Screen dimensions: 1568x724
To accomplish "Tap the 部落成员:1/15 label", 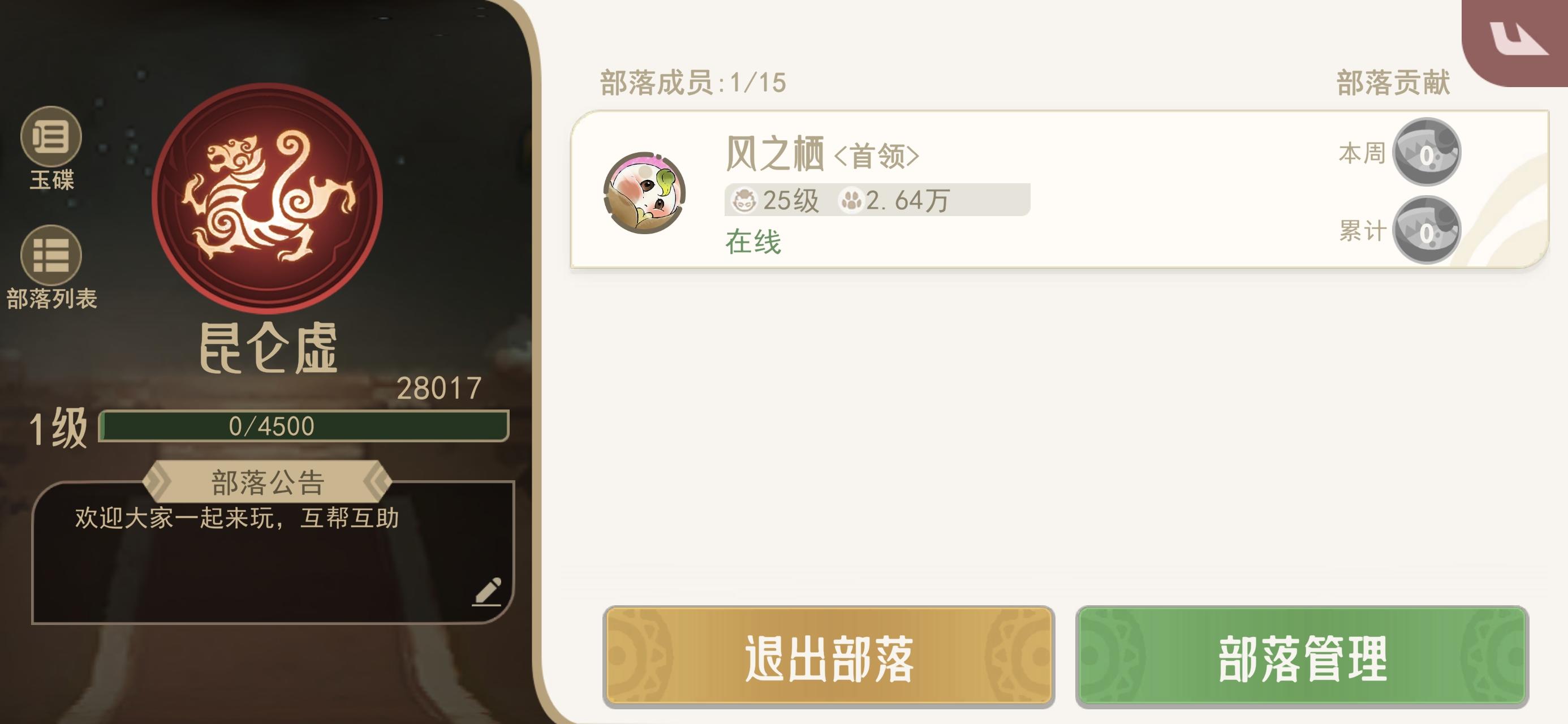I will (x=693, y=82).
